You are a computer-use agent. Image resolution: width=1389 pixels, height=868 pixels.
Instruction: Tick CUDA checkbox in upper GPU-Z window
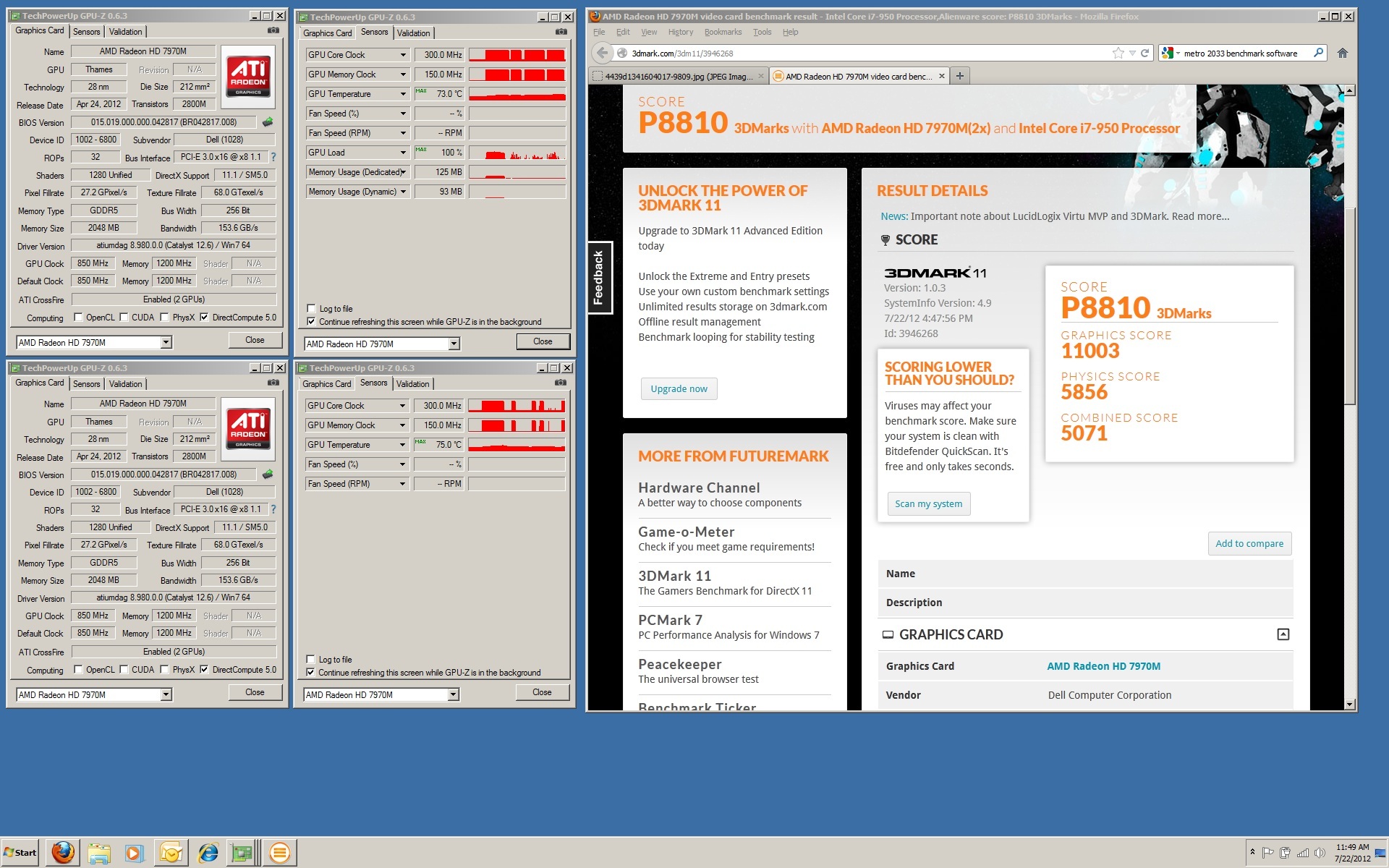coord(124,317)
